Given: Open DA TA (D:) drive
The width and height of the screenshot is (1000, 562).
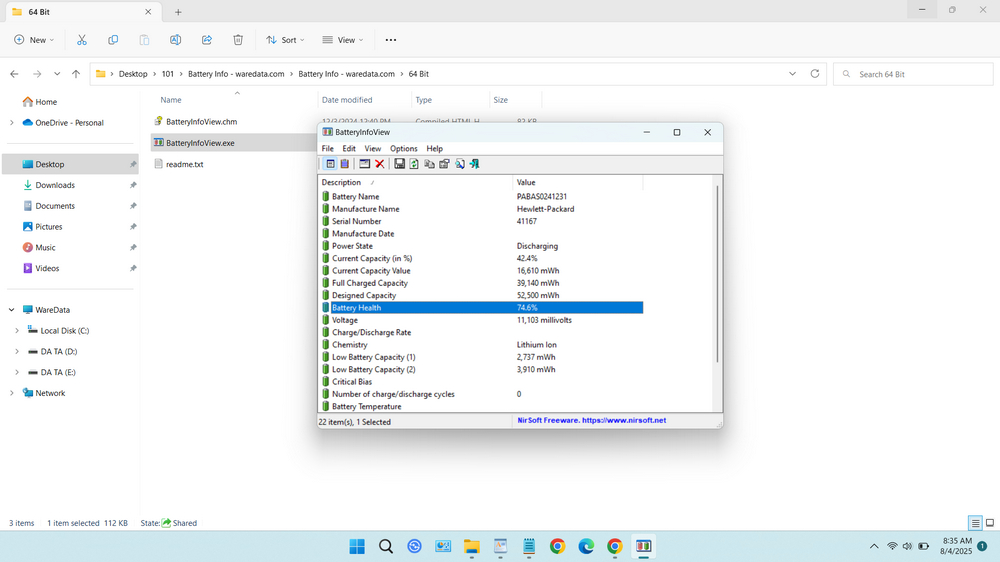Looking at the screenshot, I should pyautogui.click(x=59, y=351).
